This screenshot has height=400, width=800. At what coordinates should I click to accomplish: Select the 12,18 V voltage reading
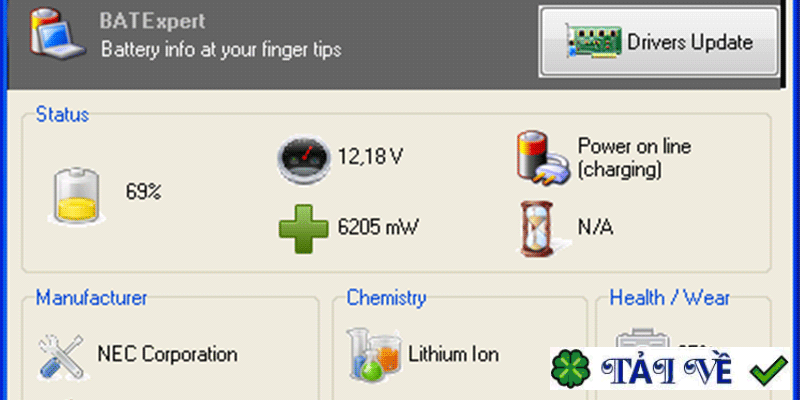371,156
